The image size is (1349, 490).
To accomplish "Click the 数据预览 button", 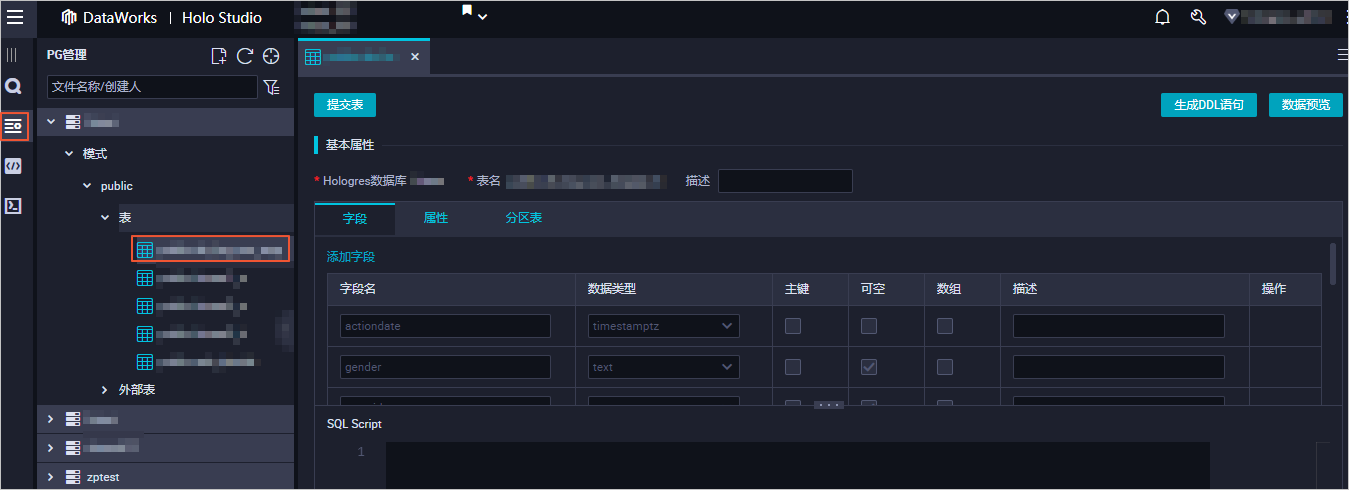I will [1306, 105].
